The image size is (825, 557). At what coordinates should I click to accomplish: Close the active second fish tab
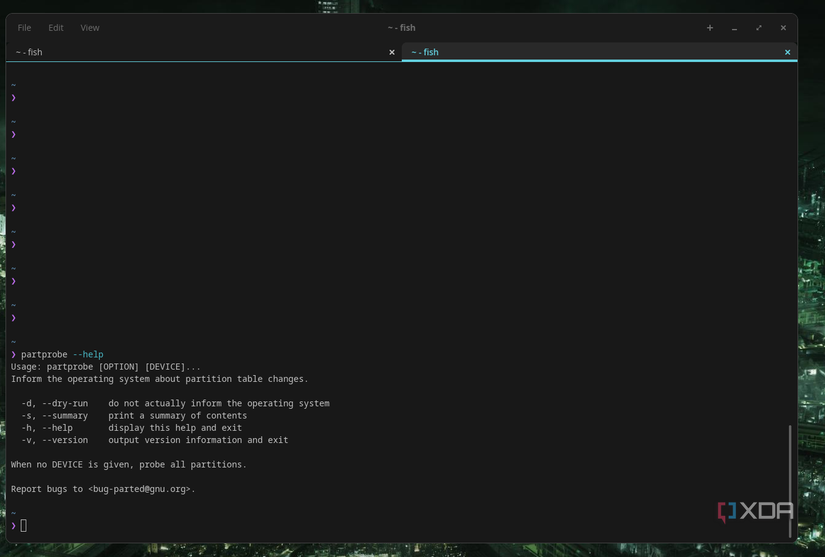787,52
